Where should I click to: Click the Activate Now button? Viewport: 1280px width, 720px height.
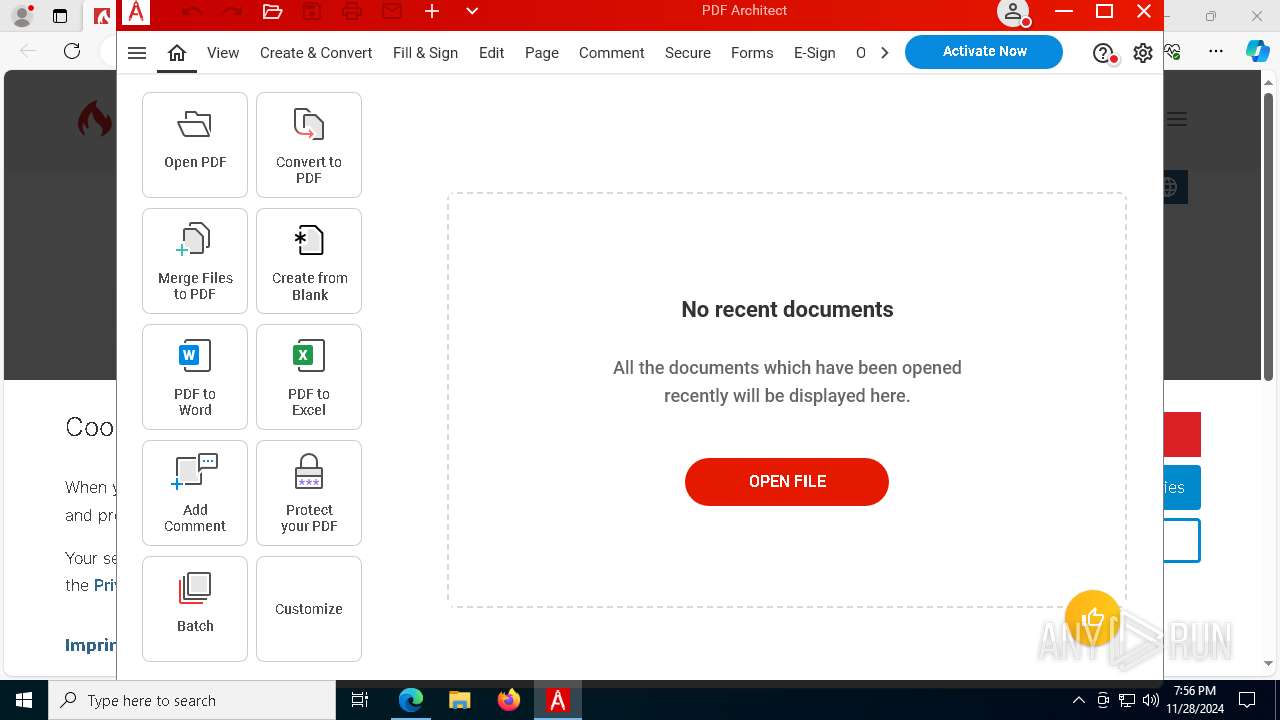pos(984,52)
